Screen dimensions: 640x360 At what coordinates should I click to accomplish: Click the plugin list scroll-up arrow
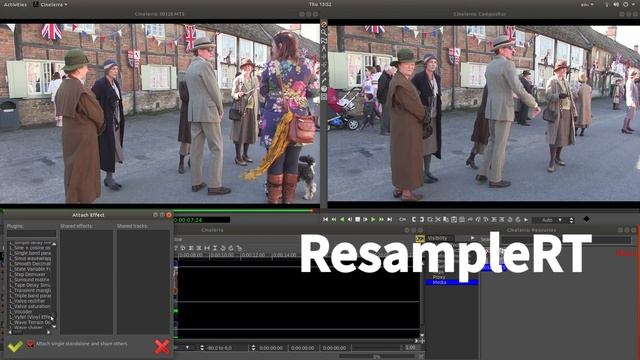(x=54, y=244)
